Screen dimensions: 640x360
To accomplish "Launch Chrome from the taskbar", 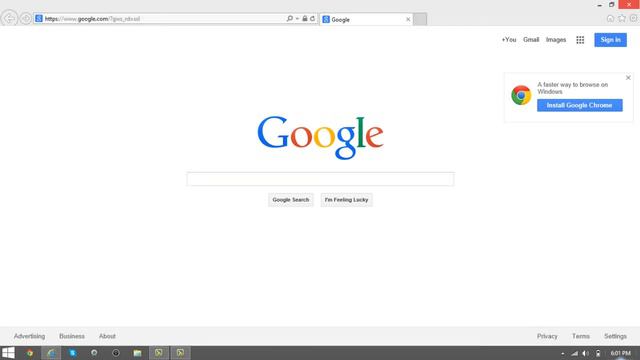I will [29, 353].
